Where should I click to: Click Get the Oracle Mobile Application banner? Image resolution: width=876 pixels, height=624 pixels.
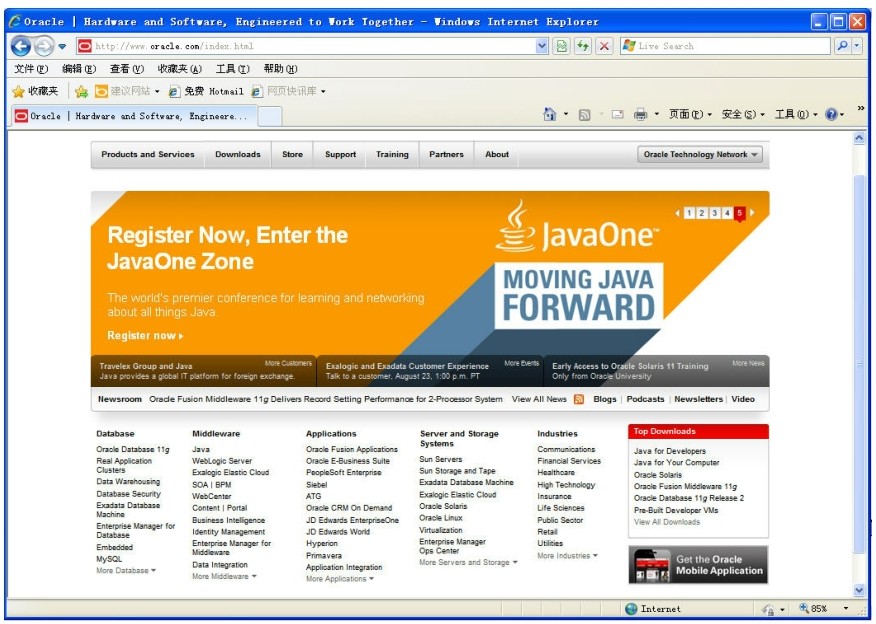[x=698, y=565]
